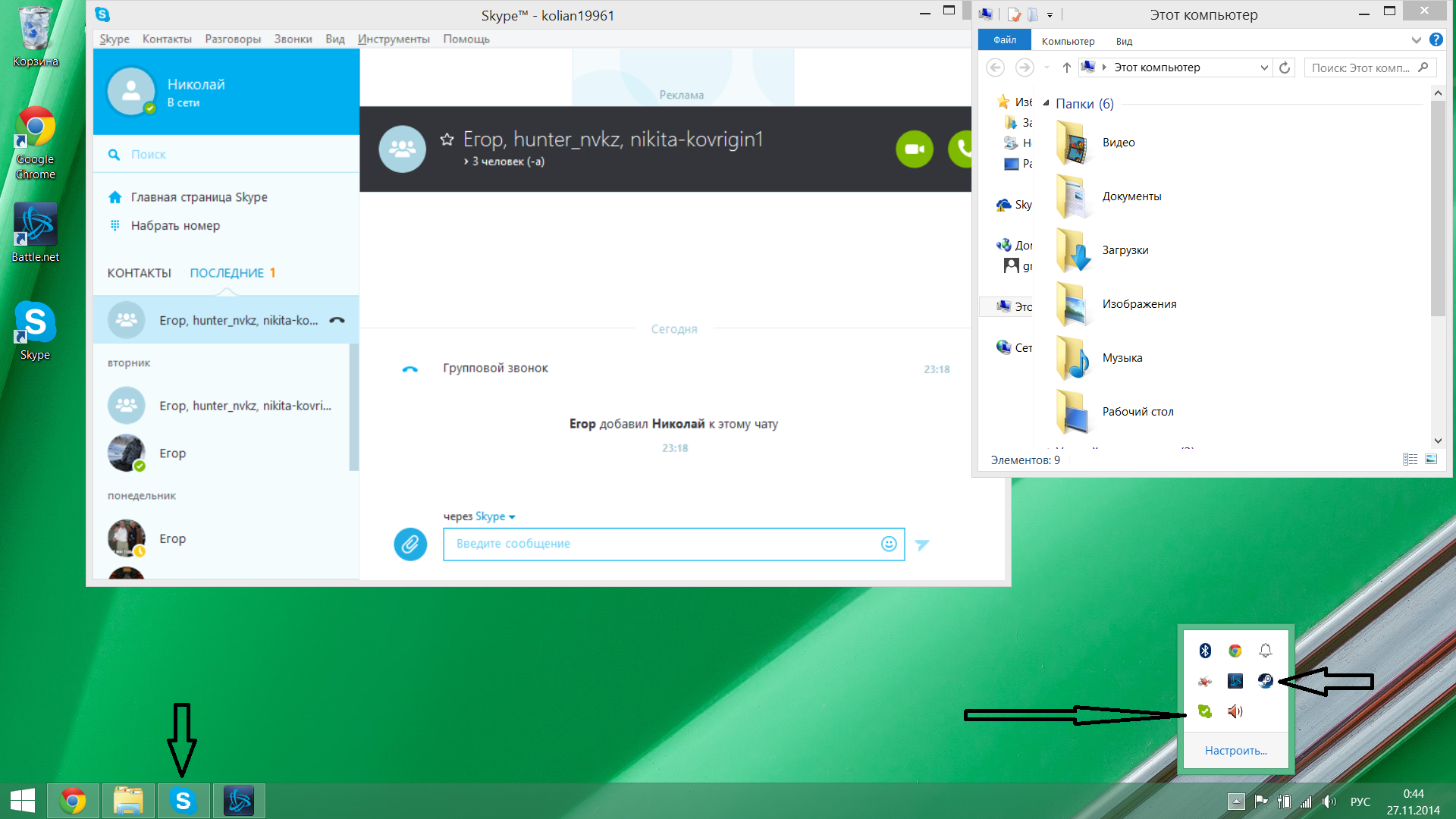The image size is (1456, 819).
Task: Collapse the Папки (6) group
Action: coord(1046,103)
